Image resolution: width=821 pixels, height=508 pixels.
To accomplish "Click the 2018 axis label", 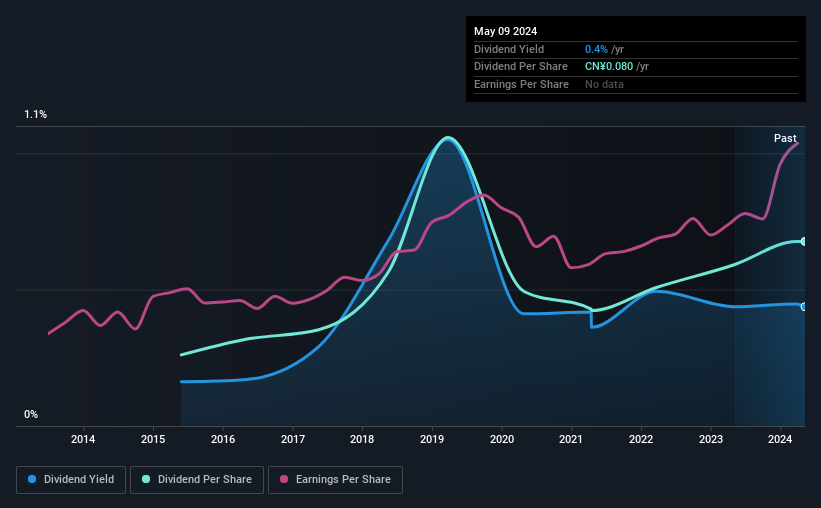I will [x=362, y=439].
